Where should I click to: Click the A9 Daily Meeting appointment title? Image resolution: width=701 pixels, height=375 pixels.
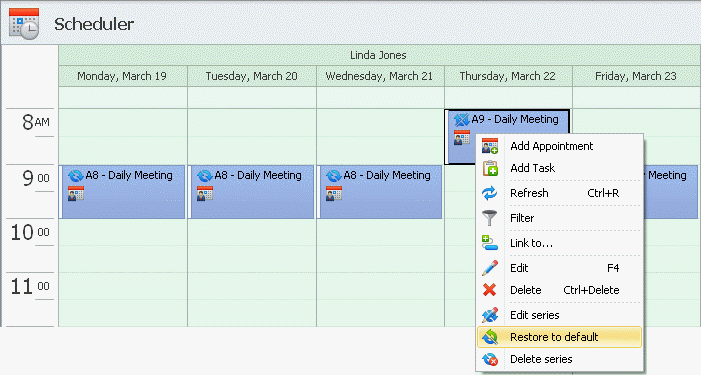pos(515,119)
